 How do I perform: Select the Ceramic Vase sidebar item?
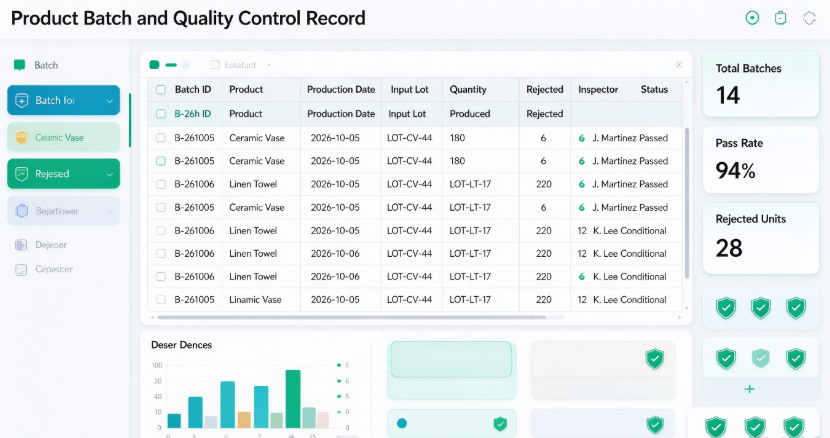tap(64, 137)
